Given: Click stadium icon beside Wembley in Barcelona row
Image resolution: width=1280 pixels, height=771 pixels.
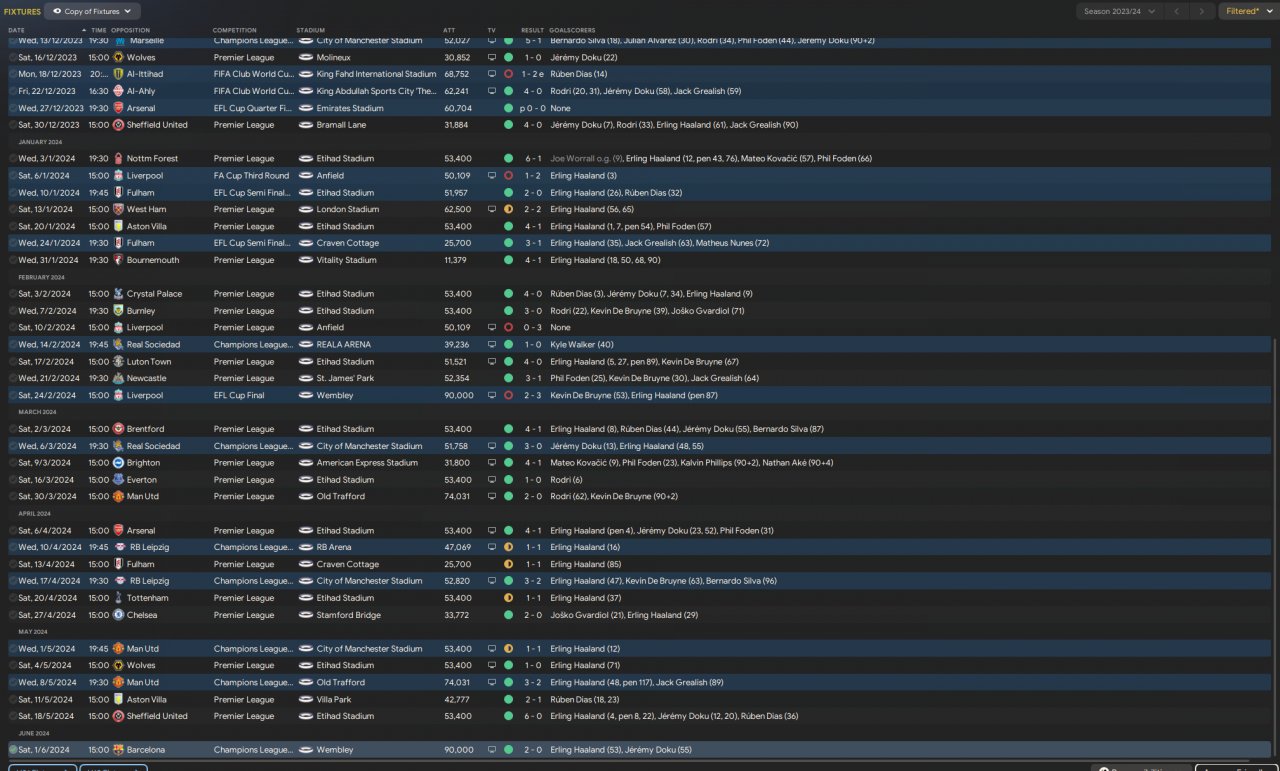Looking at the screenshot, I should click(306, 750).
